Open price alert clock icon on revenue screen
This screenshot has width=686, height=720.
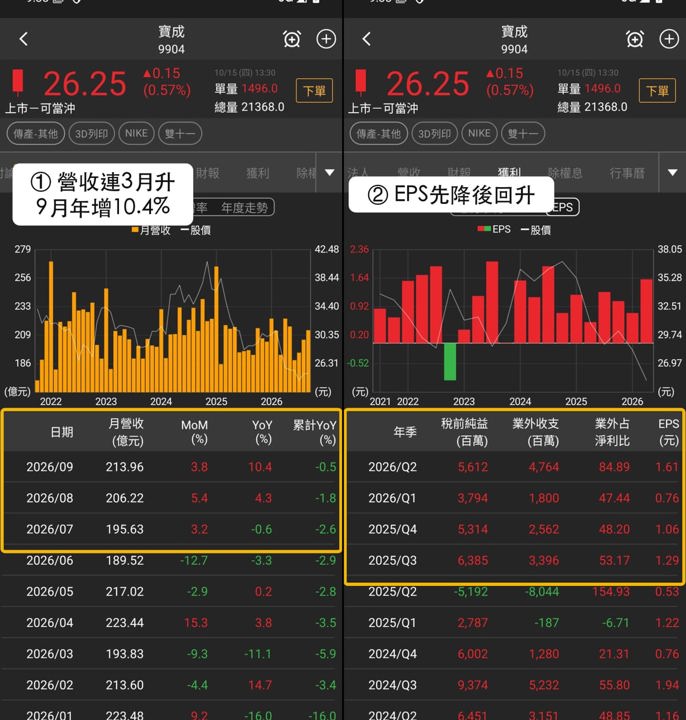292,39
